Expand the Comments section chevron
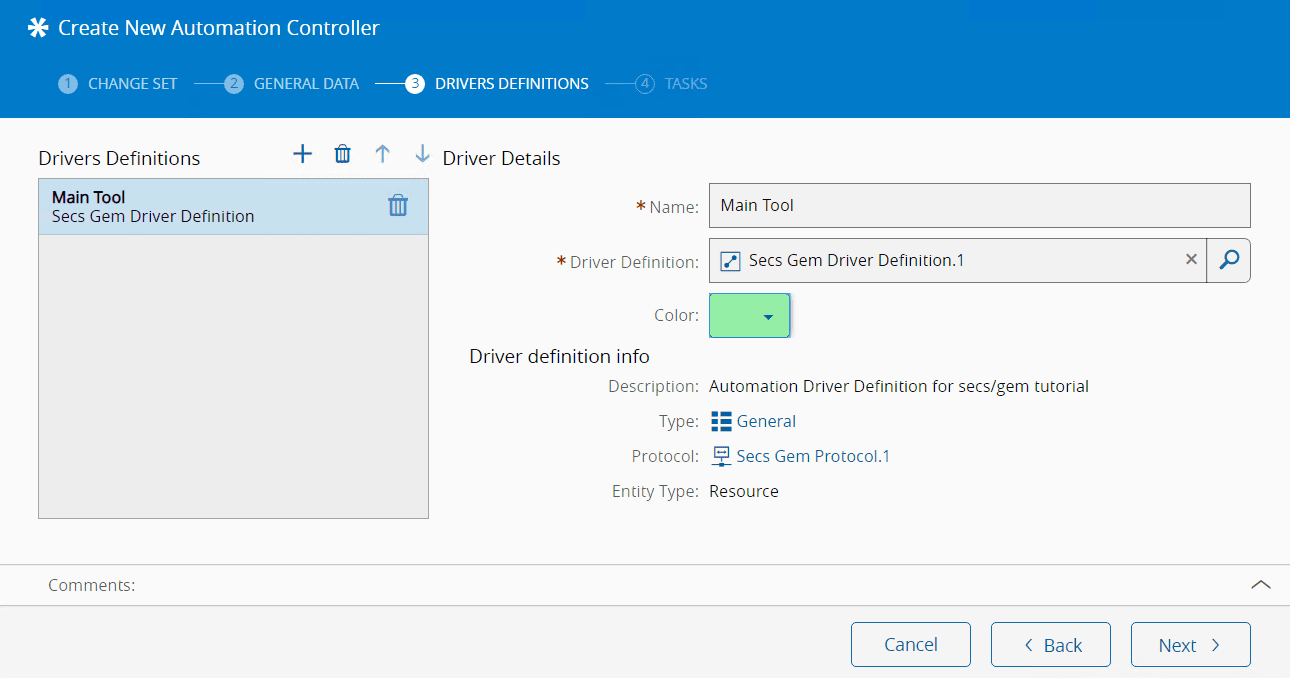The height and width of the screenshot is (678, 1290). pyautogui.click(x=1261, y=585)
